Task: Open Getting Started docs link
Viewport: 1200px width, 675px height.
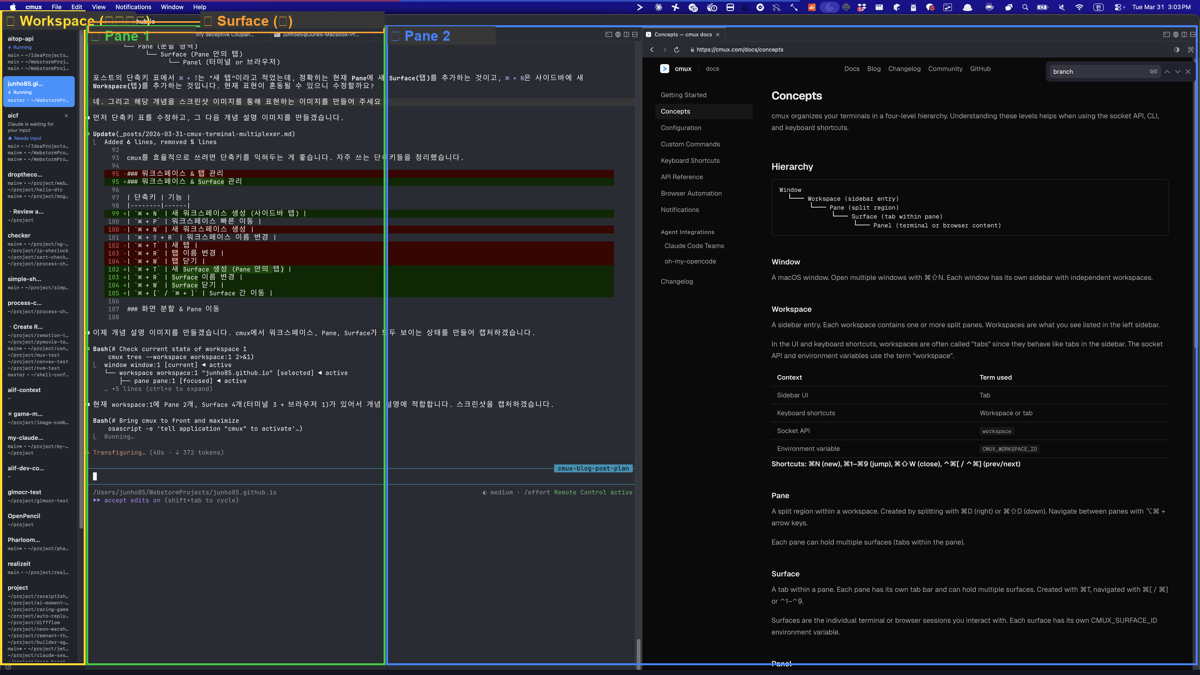Action: pyautogui.click(x=683, y=95)
